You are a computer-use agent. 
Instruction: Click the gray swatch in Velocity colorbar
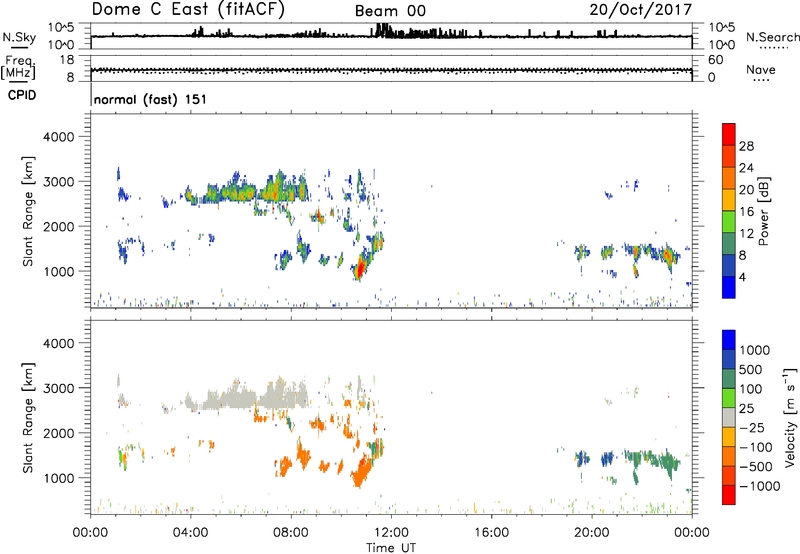[729, 417]
